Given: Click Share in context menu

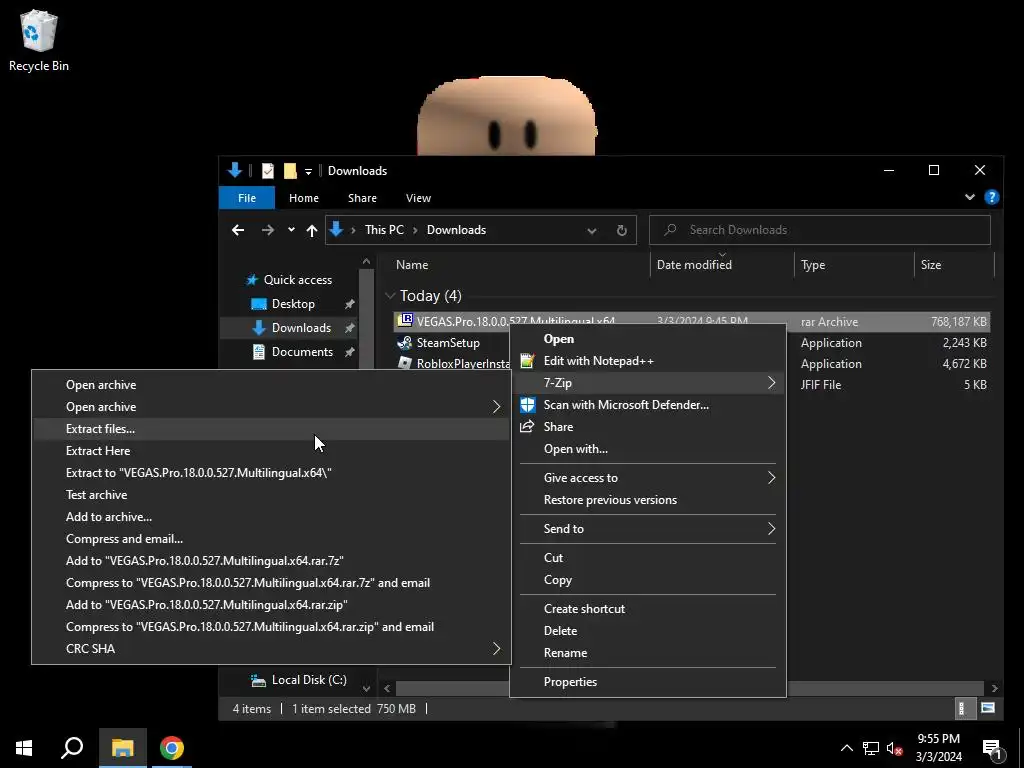Looking at the screenshot, I should [x=558, y=427].
